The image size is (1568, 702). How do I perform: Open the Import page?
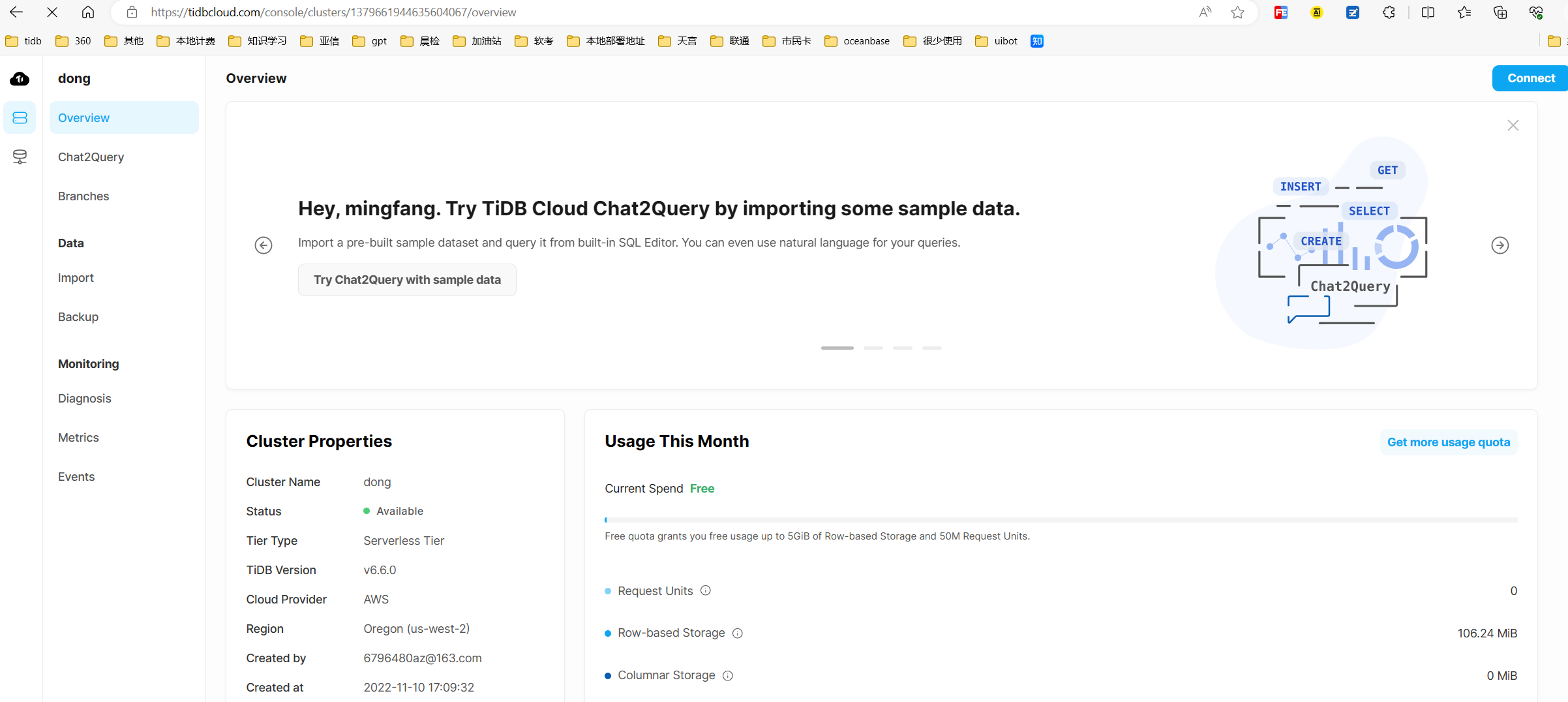(x=76, y=277)
